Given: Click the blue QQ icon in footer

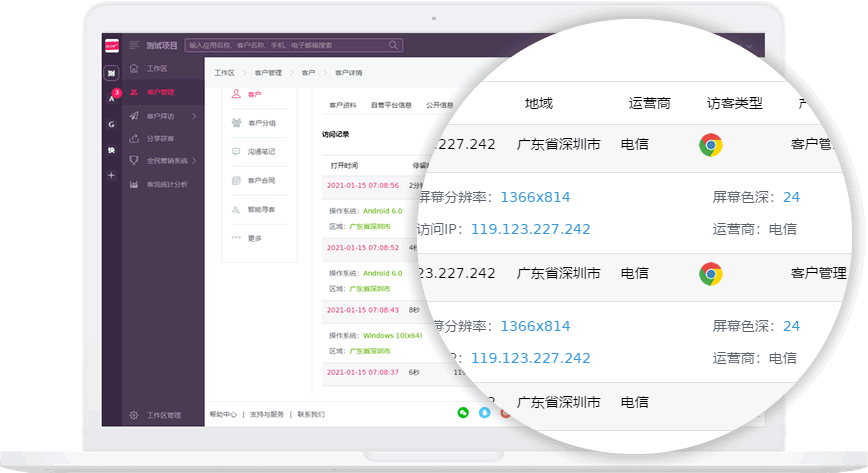Looking at the screenshot, I should [484, 412].
